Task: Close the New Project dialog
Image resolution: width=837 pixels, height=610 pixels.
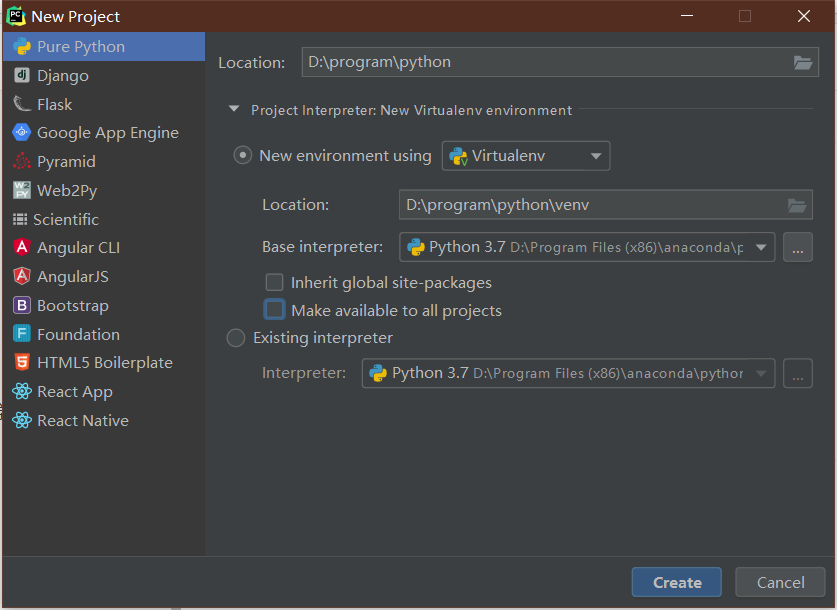Action: (803, 16)
